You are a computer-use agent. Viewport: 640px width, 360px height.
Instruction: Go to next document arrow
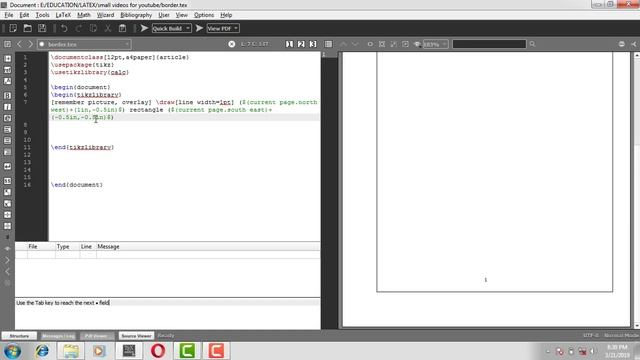(30, 44)
